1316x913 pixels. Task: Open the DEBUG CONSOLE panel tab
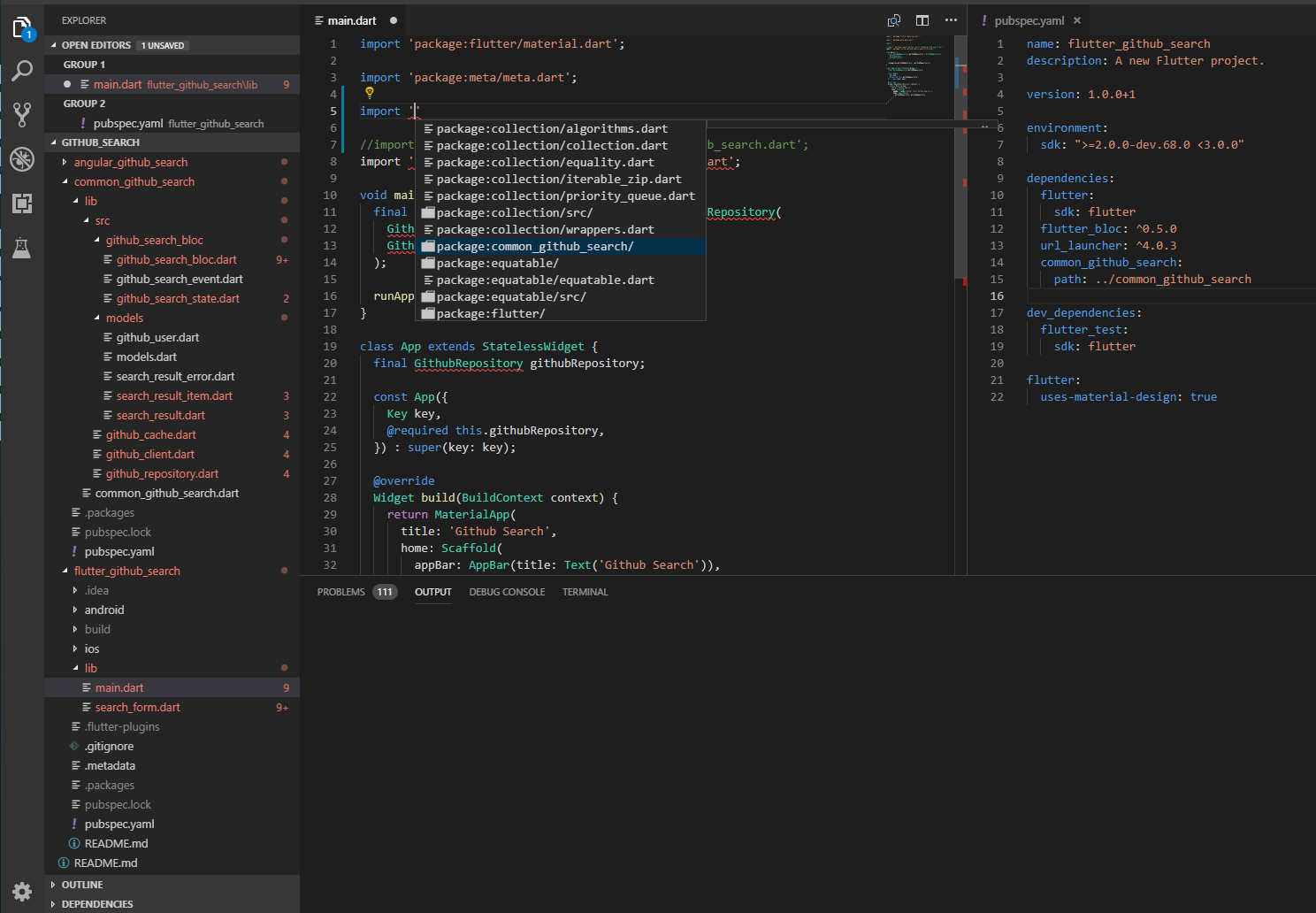[x=507, y=592]
